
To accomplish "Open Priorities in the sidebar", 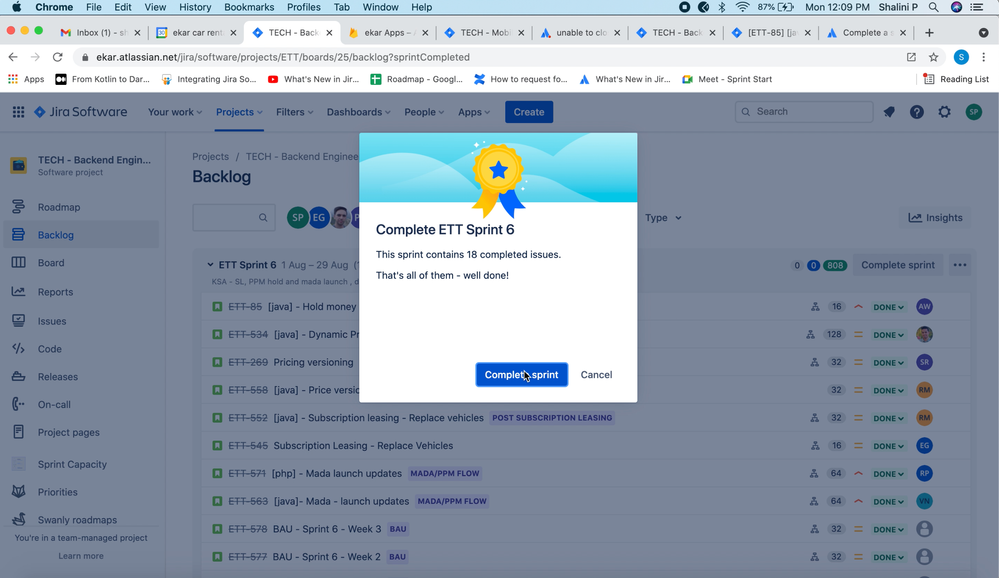I will 57,492.
